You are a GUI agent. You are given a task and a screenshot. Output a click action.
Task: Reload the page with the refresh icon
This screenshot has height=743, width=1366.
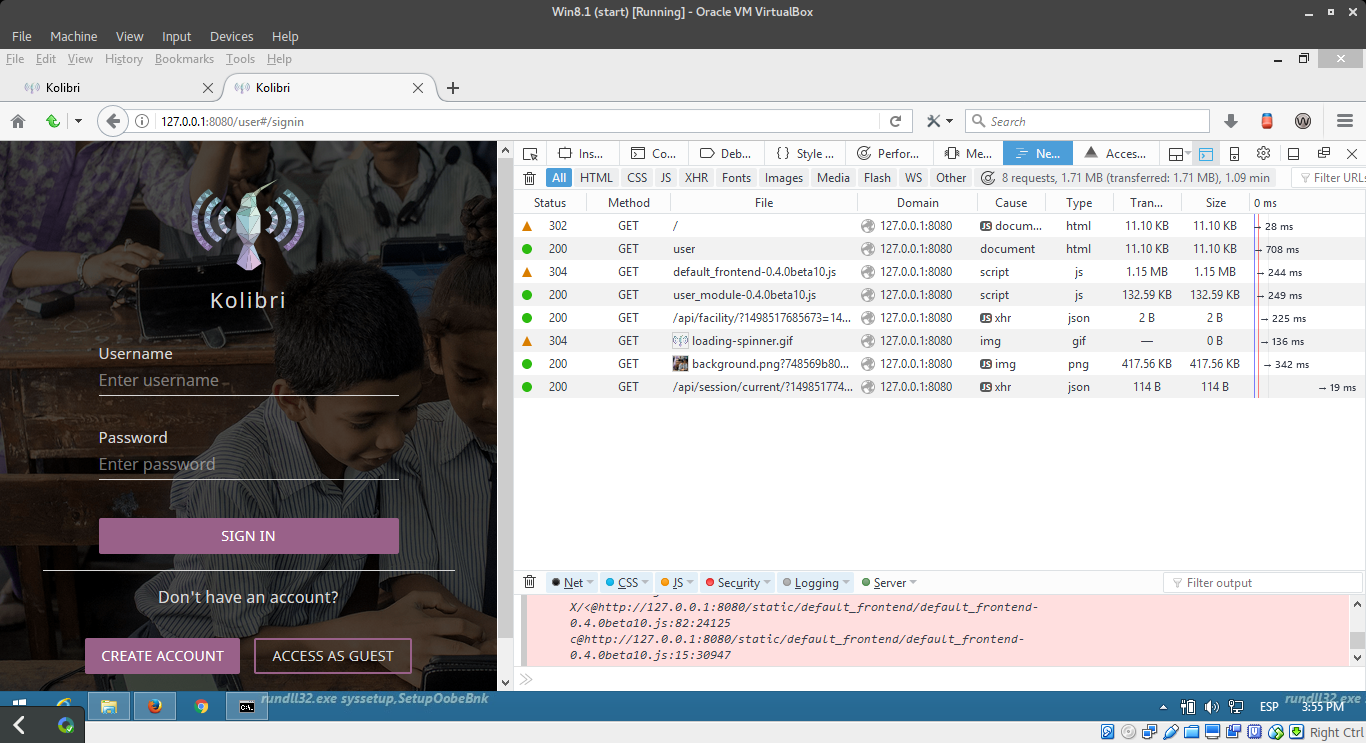pos(895,121)
